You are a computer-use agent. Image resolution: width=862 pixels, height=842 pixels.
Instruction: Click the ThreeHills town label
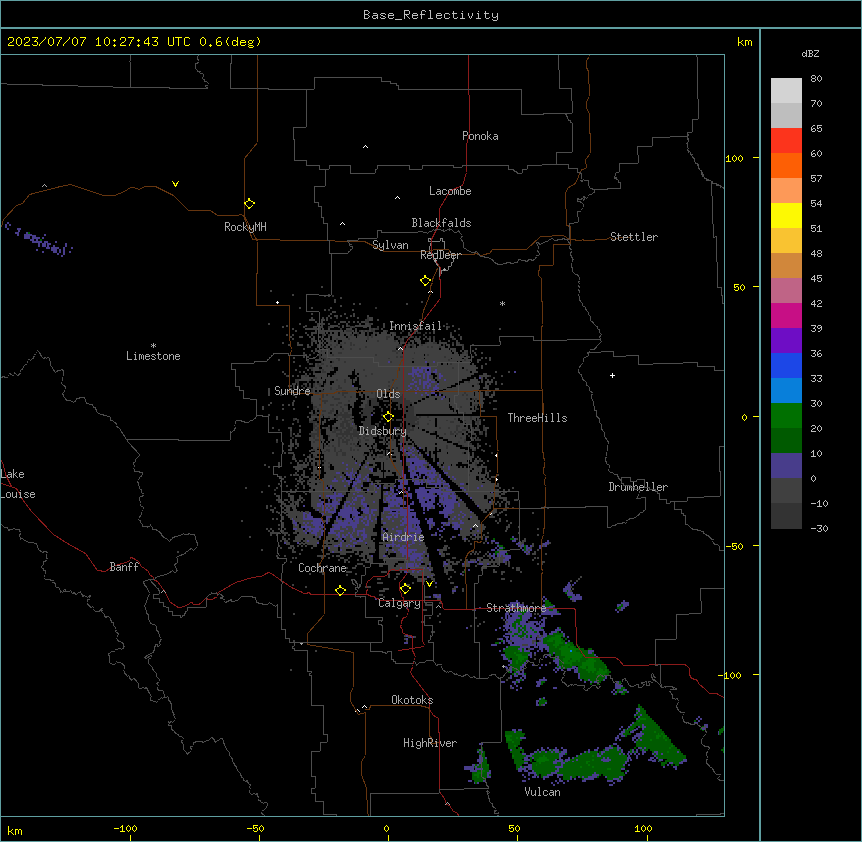[537, 418]
